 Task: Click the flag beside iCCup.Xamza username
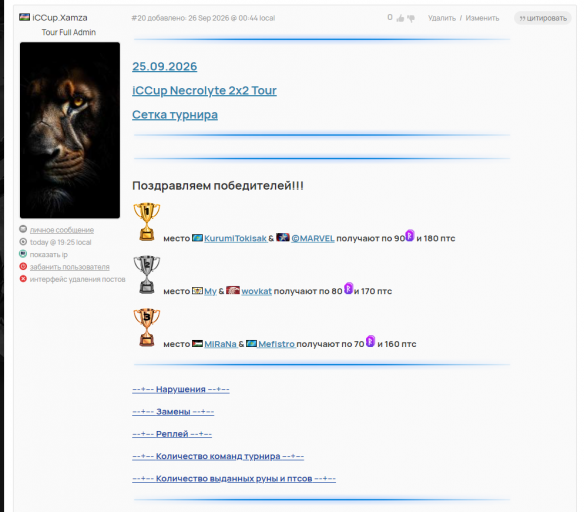25,17
